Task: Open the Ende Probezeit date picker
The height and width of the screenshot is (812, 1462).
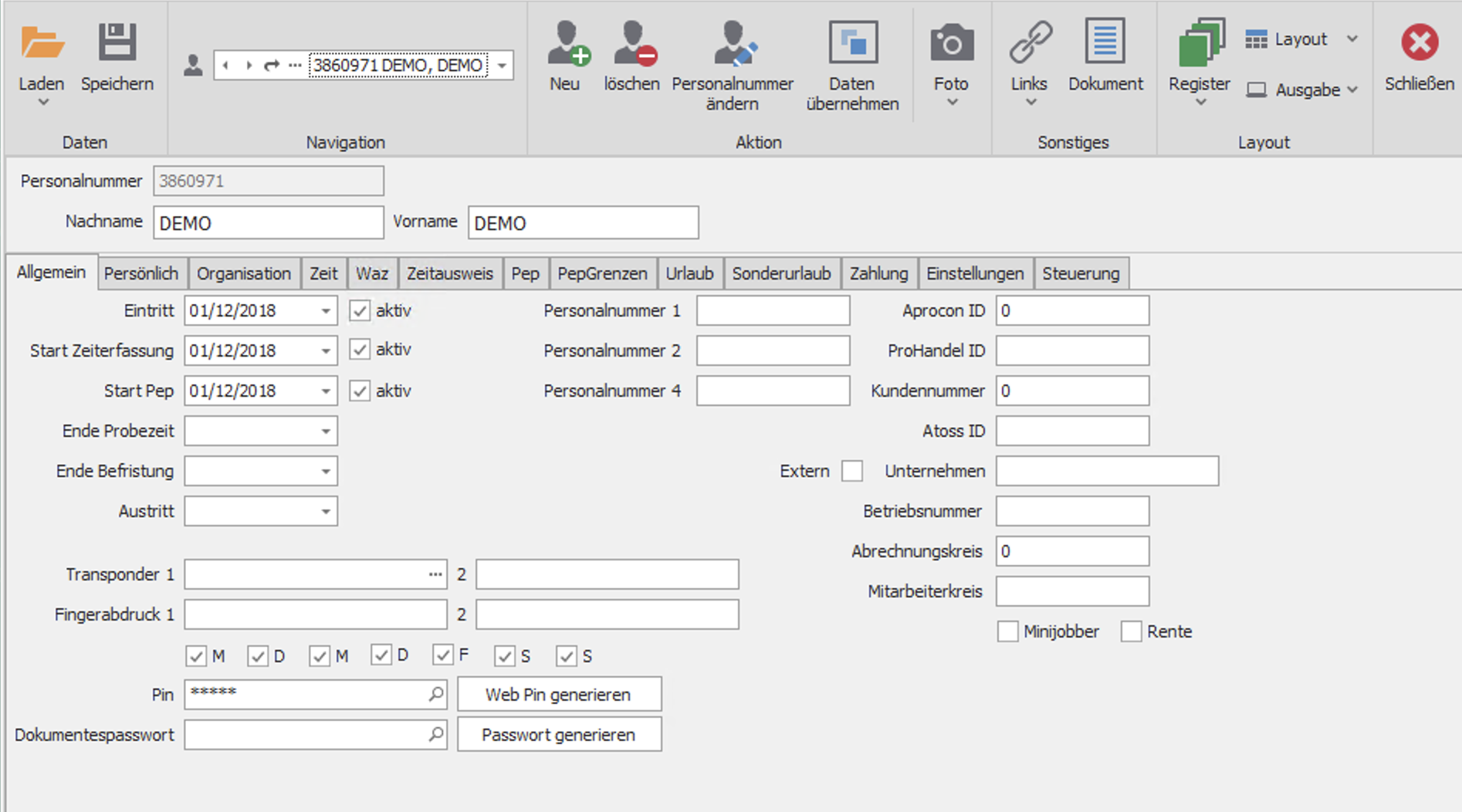Action: tap(326, 431)
